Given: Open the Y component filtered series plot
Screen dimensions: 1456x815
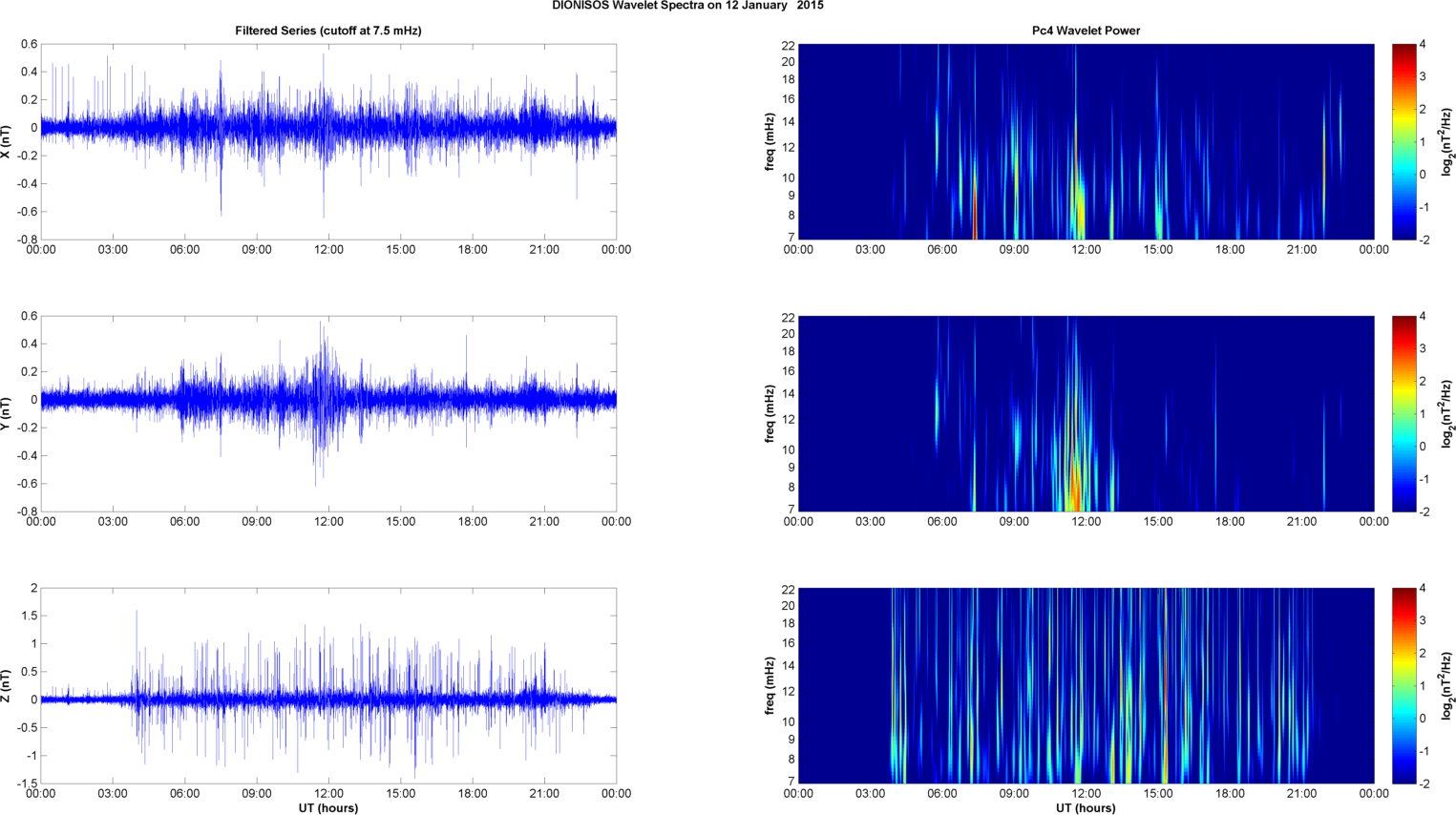Looking at the screenshot, I should click(328, 413).
